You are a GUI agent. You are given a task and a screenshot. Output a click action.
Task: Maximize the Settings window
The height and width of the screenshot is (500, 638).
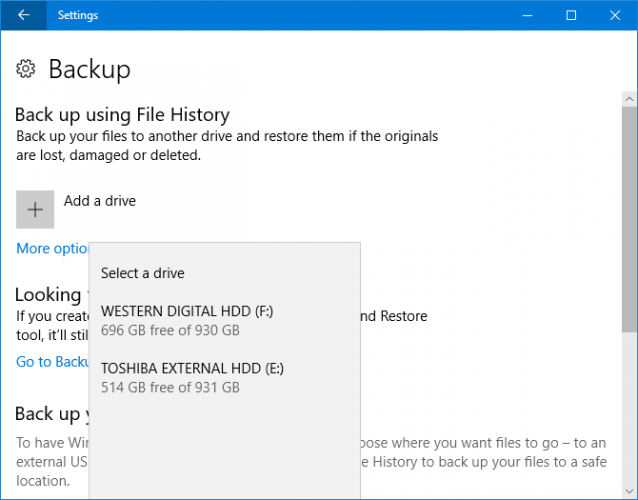pyautogui.click(x=571, y=15)
